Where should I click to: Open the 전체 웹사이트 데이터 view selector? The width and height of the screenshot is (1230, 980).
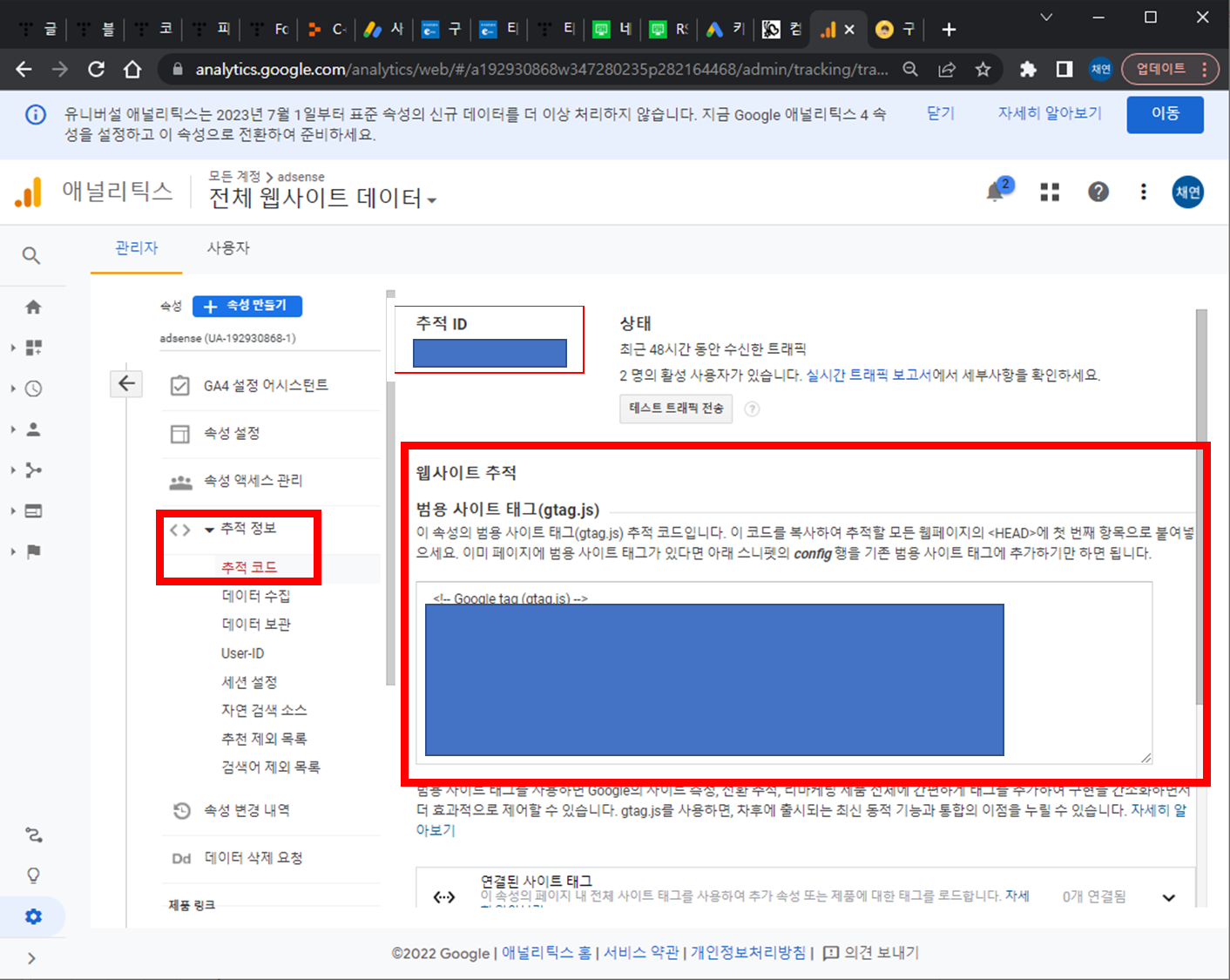322,199
